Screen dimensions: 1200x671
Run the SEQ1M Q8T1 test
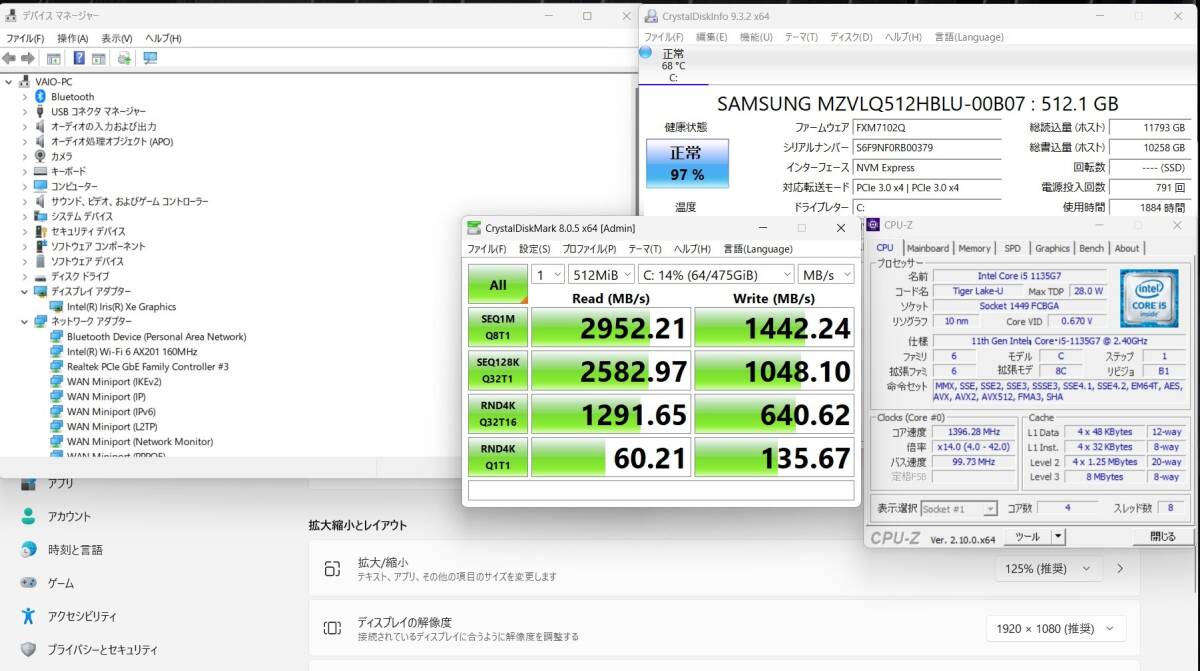[x=498, y=327]
